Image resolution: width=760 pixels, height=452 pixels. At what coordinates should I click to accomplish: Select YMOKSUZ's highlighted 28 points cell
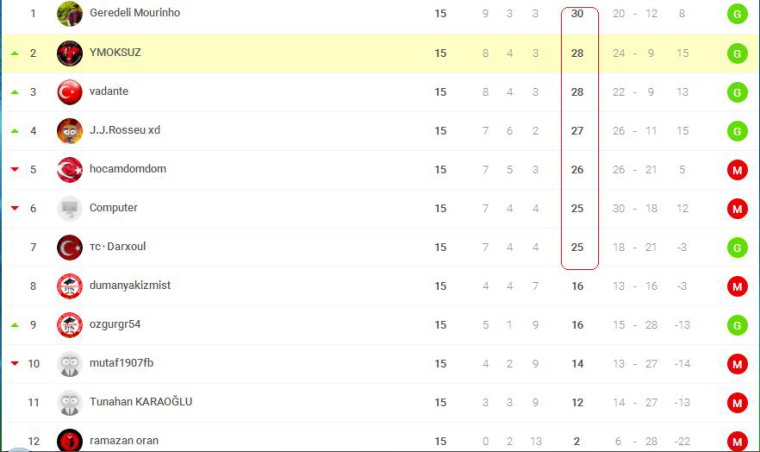(577, 53)
